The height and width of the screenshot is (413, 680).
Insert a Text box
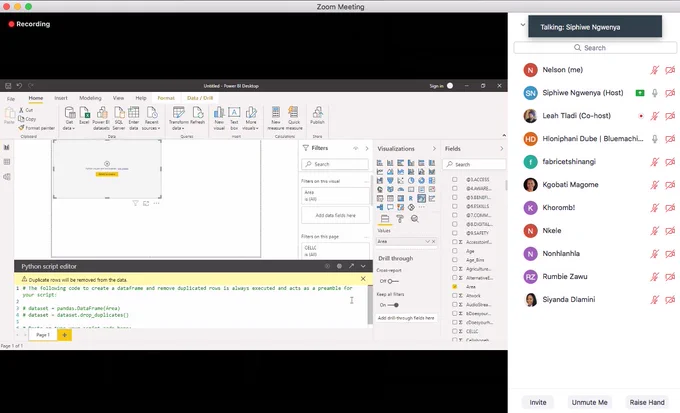234,118
